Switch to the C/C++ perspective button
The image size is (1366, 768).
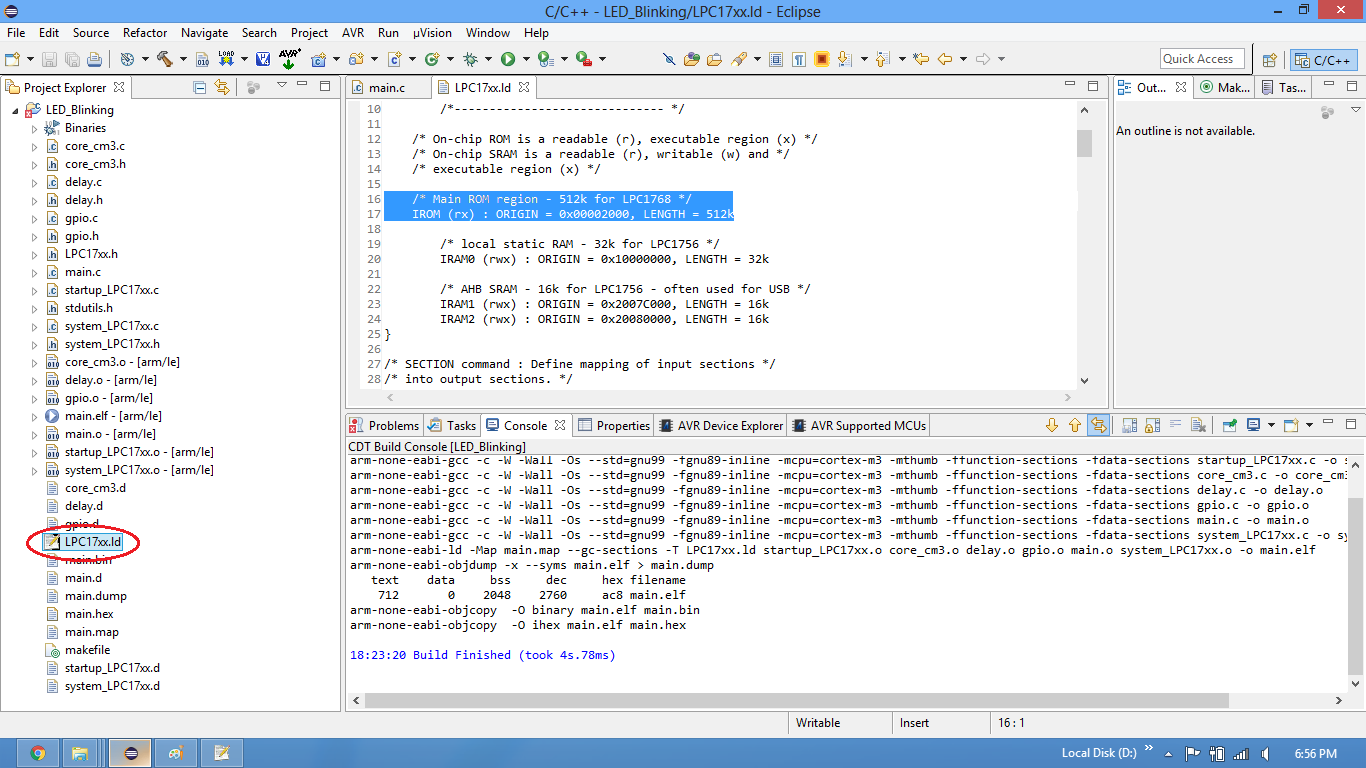[1323, 60]
